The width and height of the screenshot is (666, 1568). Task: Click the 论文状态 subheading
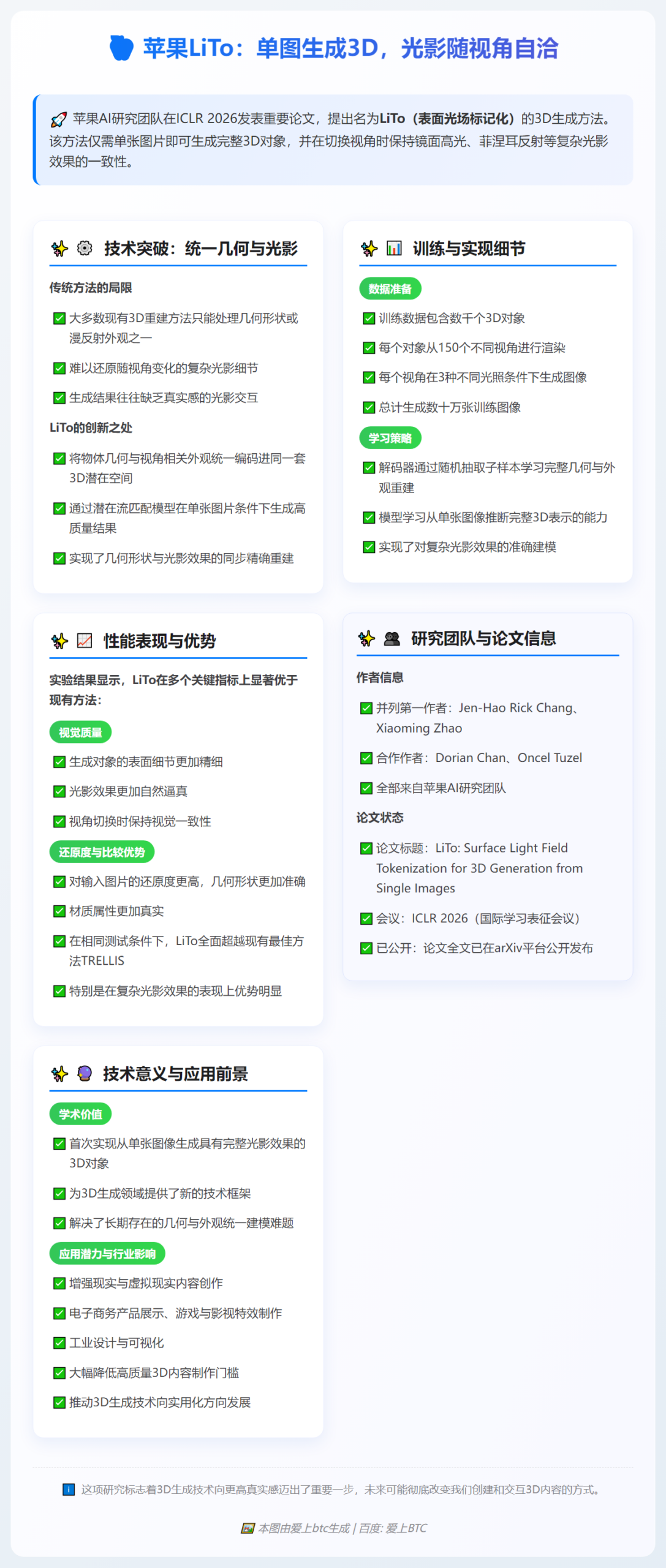point(380,818)
